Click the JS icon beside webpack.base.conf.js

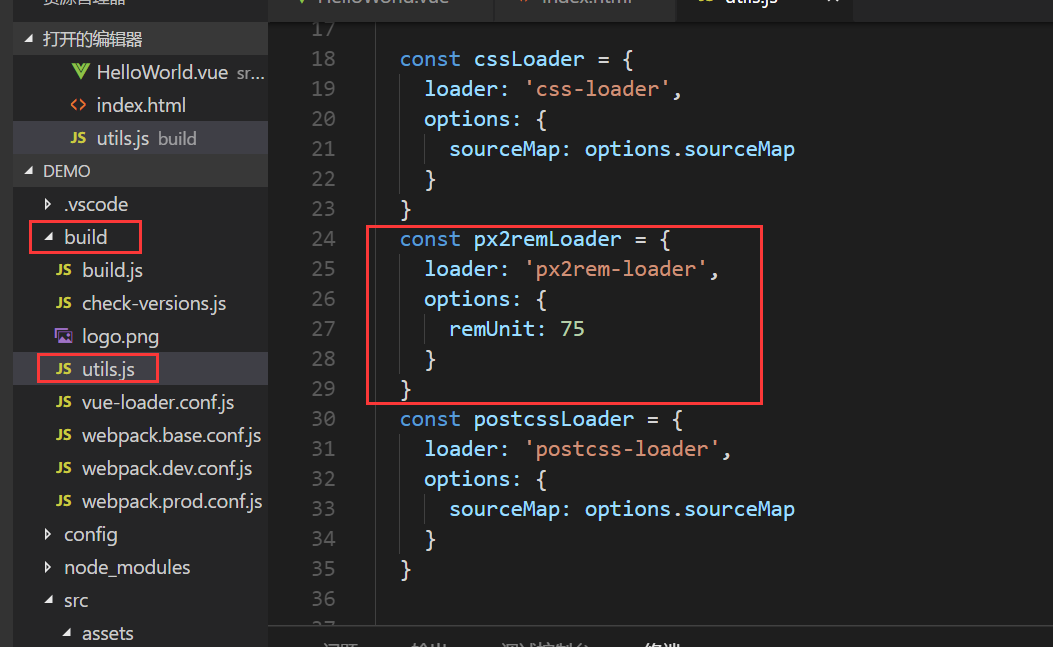pos(64,435)
